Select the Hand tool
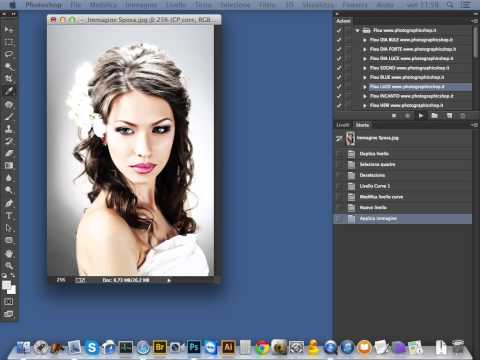 (x=9, y=253)
